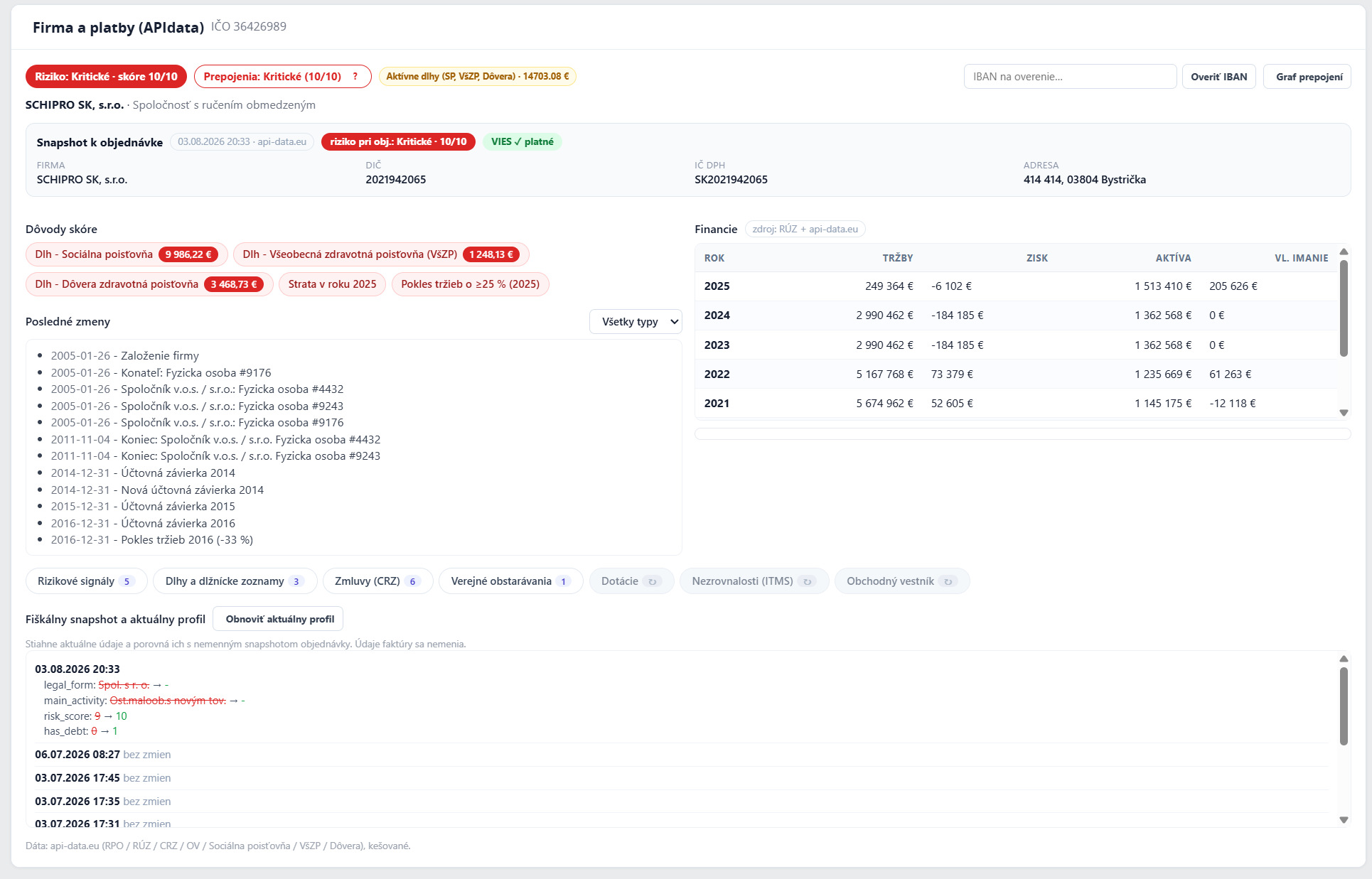
Task: Click the question mark in Prepojenia badge
Action: click(x=355, y=77)
